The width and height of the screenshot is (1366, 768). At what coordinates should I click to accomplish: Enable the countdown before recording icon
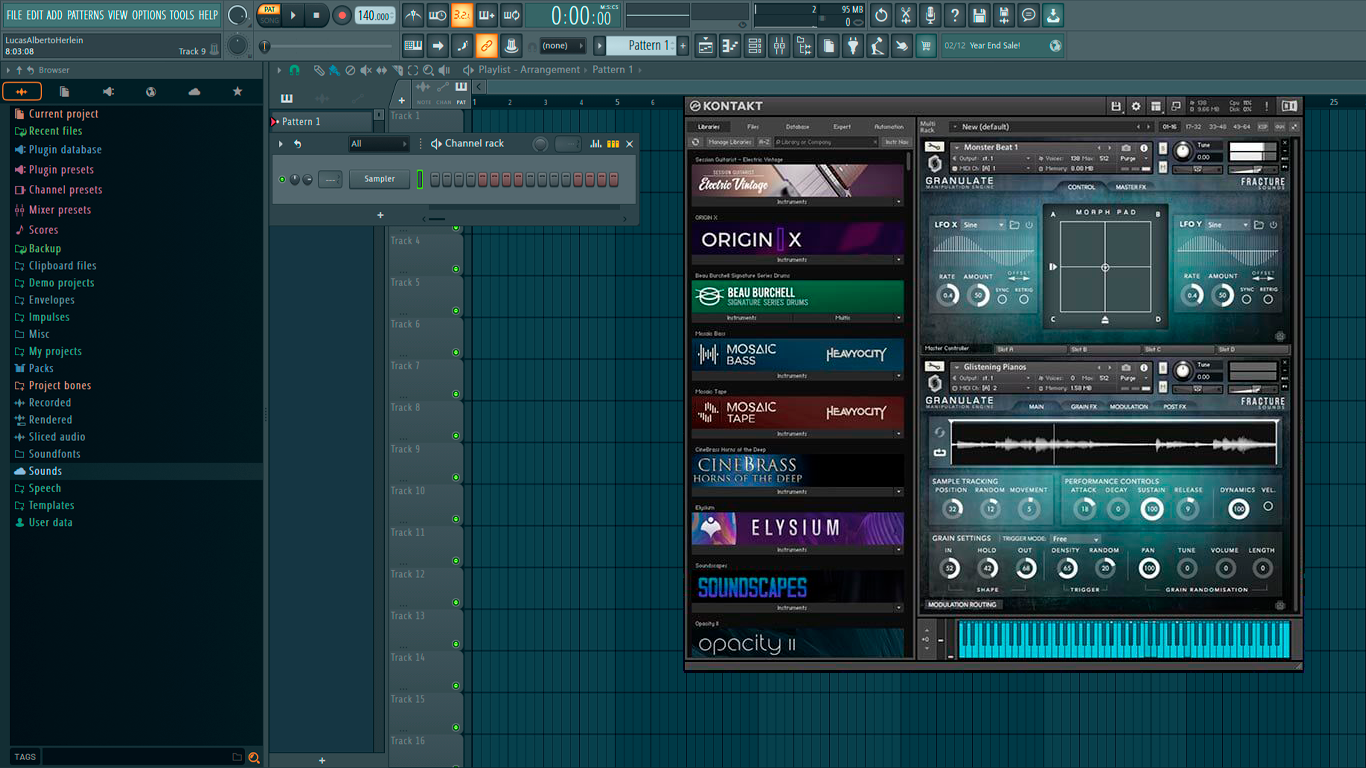pos(462,15)
